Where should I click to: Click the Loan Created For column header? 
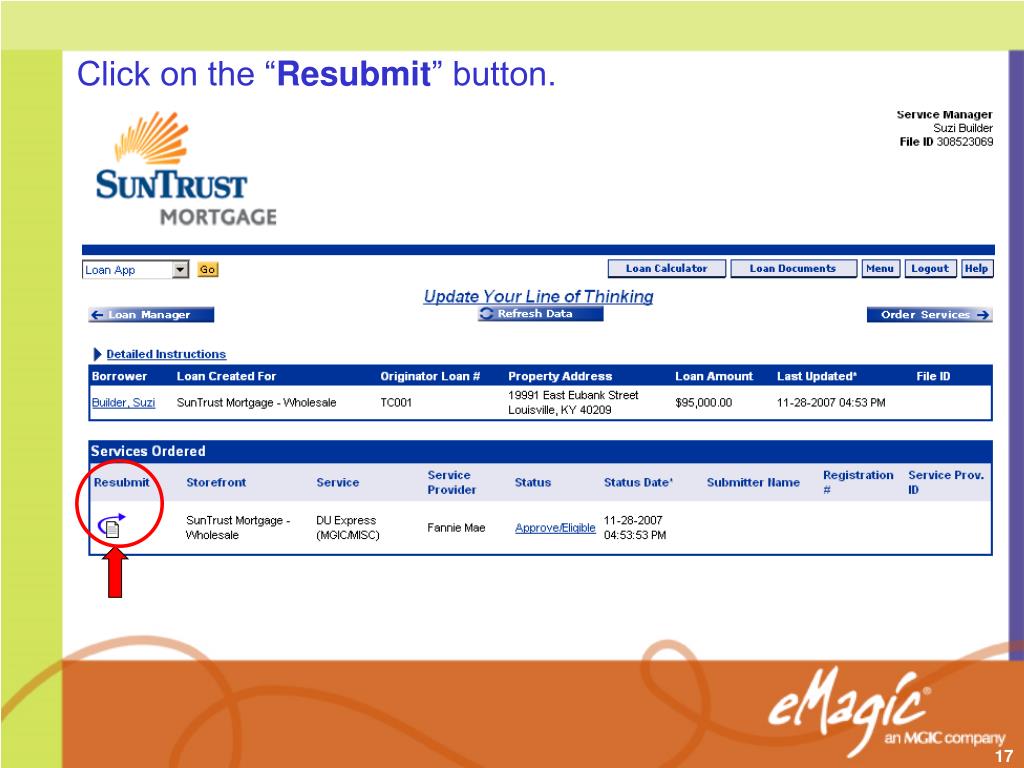pyautogui.click(x=227, y=376)
